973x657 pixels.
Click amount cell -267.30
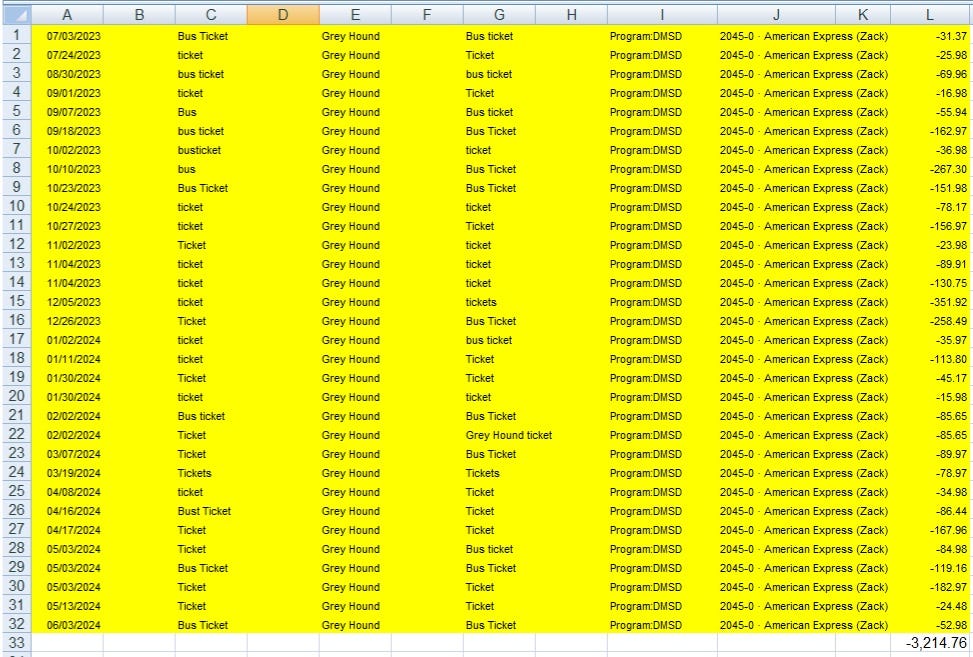coord(930,169)
